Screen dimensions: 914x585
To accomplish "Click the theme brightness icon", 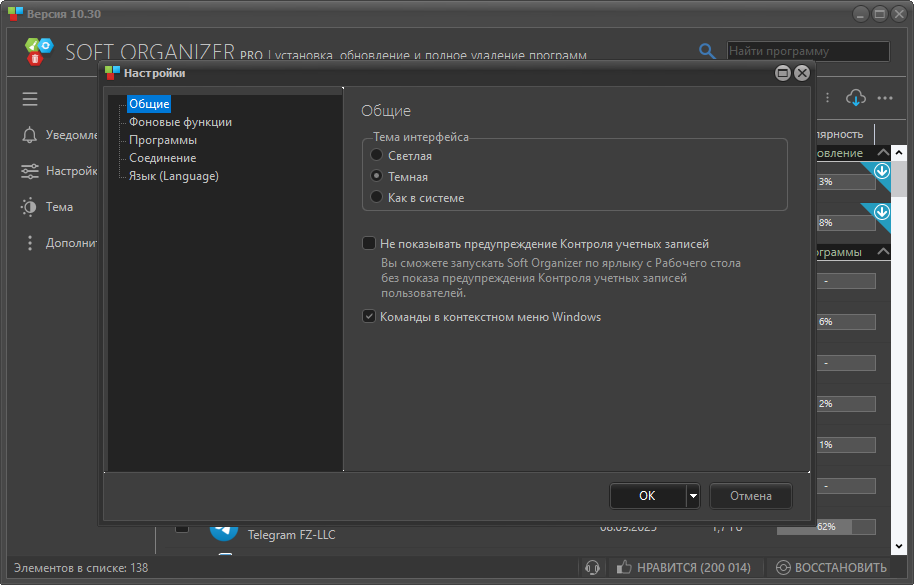I will coord(30,207).
